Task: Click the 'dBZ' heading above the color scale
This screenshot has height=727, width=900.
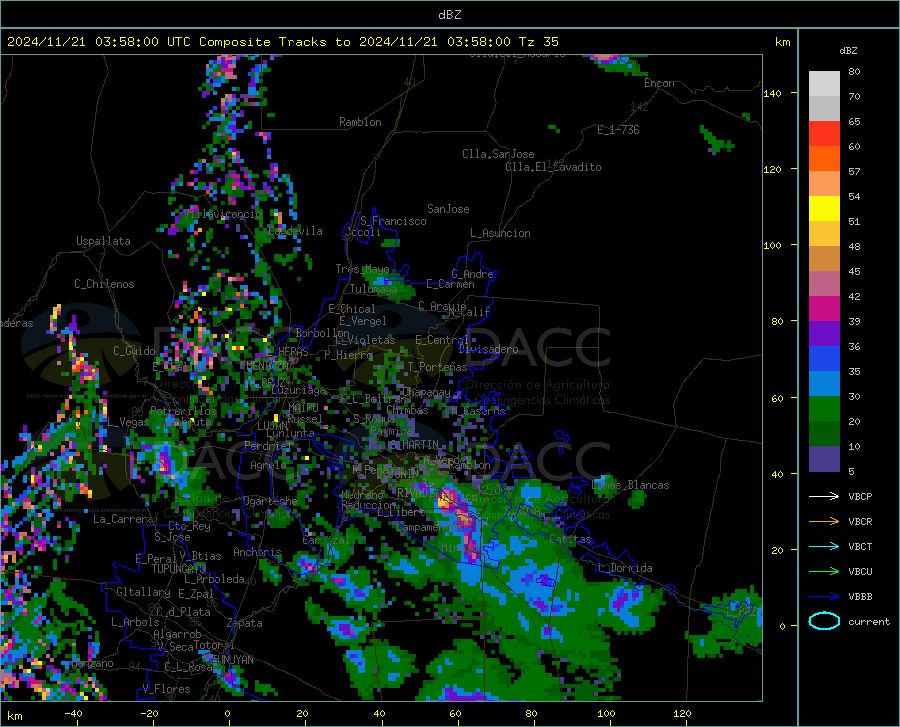Action: coord(848,50)
